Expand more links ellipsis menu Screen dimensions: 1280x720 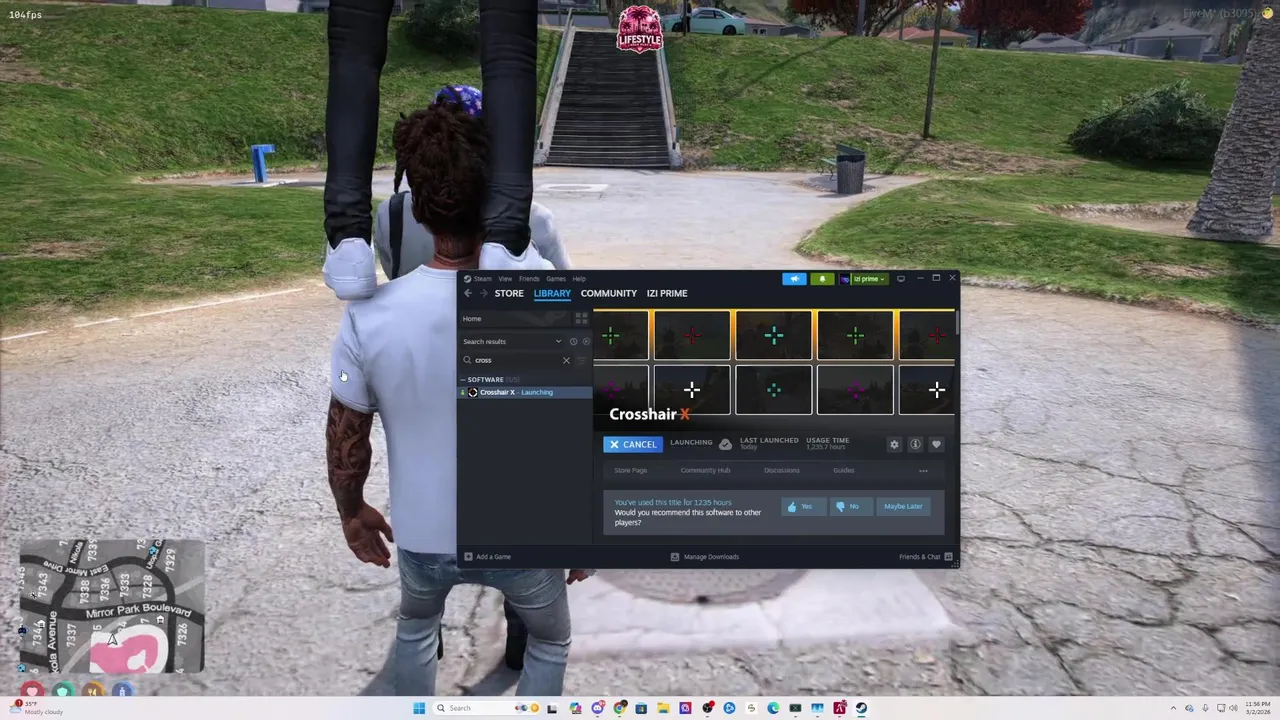pos(923,470)
